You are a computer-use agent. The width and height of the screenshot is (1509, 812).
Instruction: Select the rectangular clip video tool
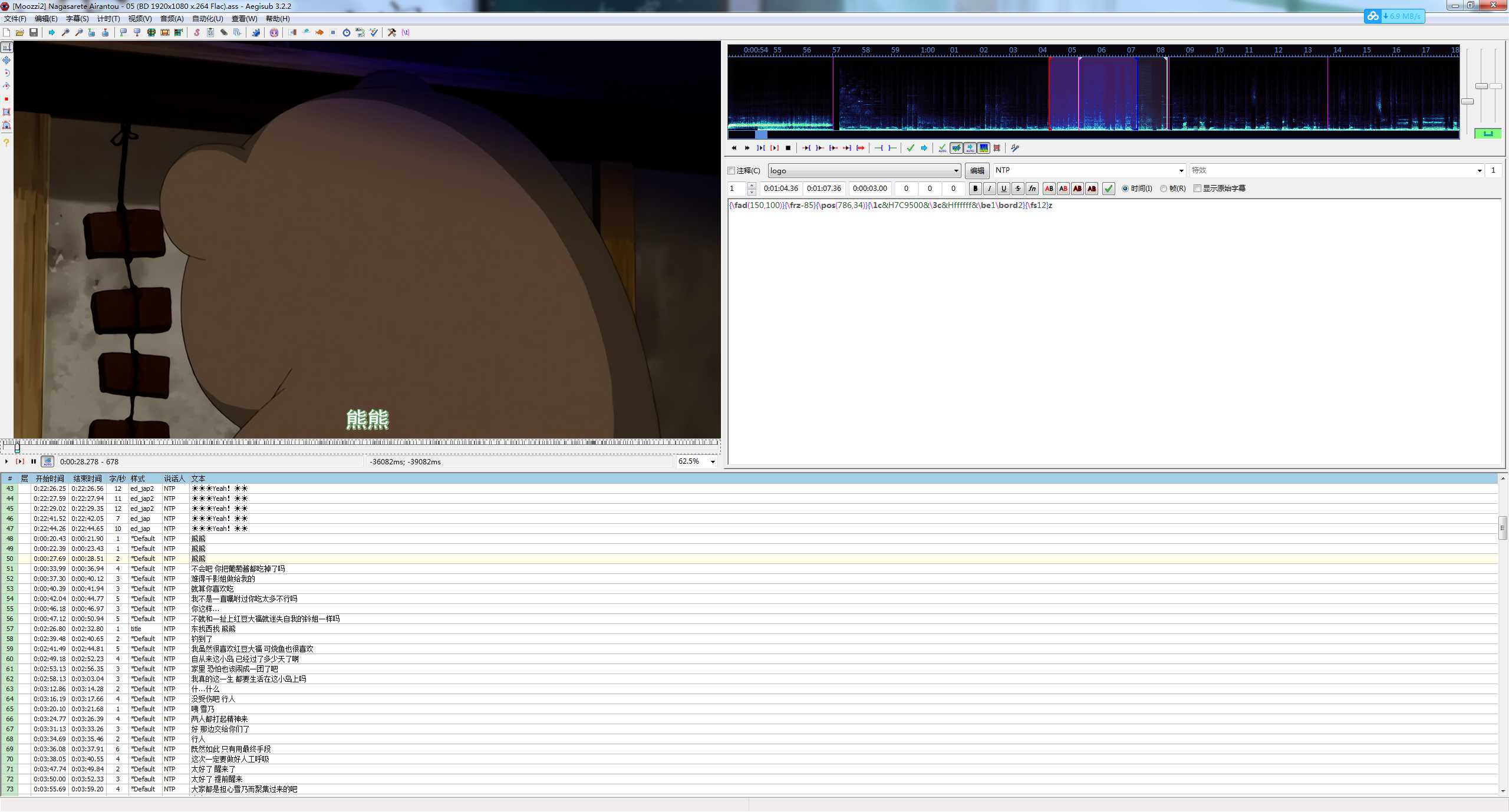click(6, 112)
